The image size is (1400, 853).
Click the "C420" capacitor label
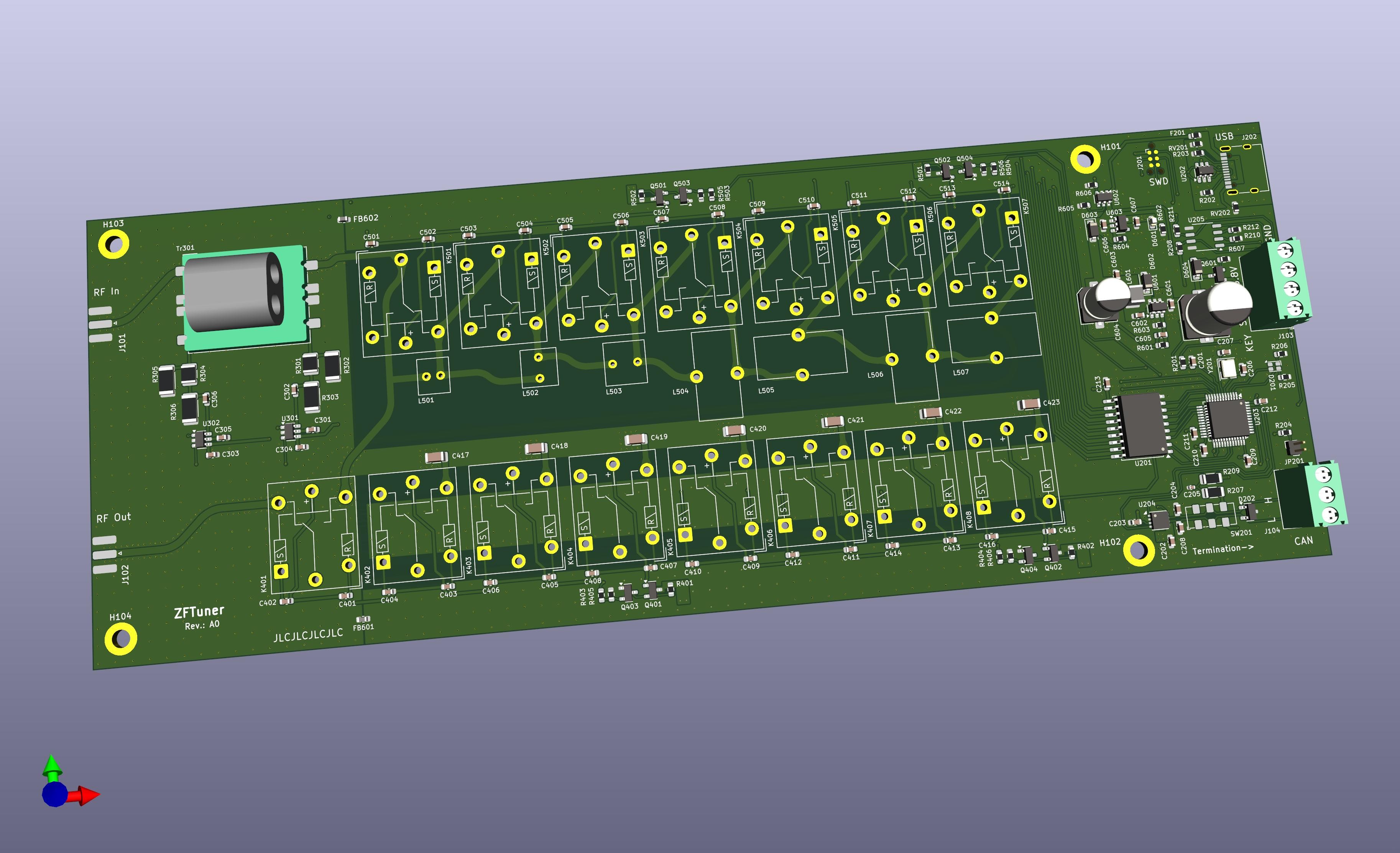758,429
